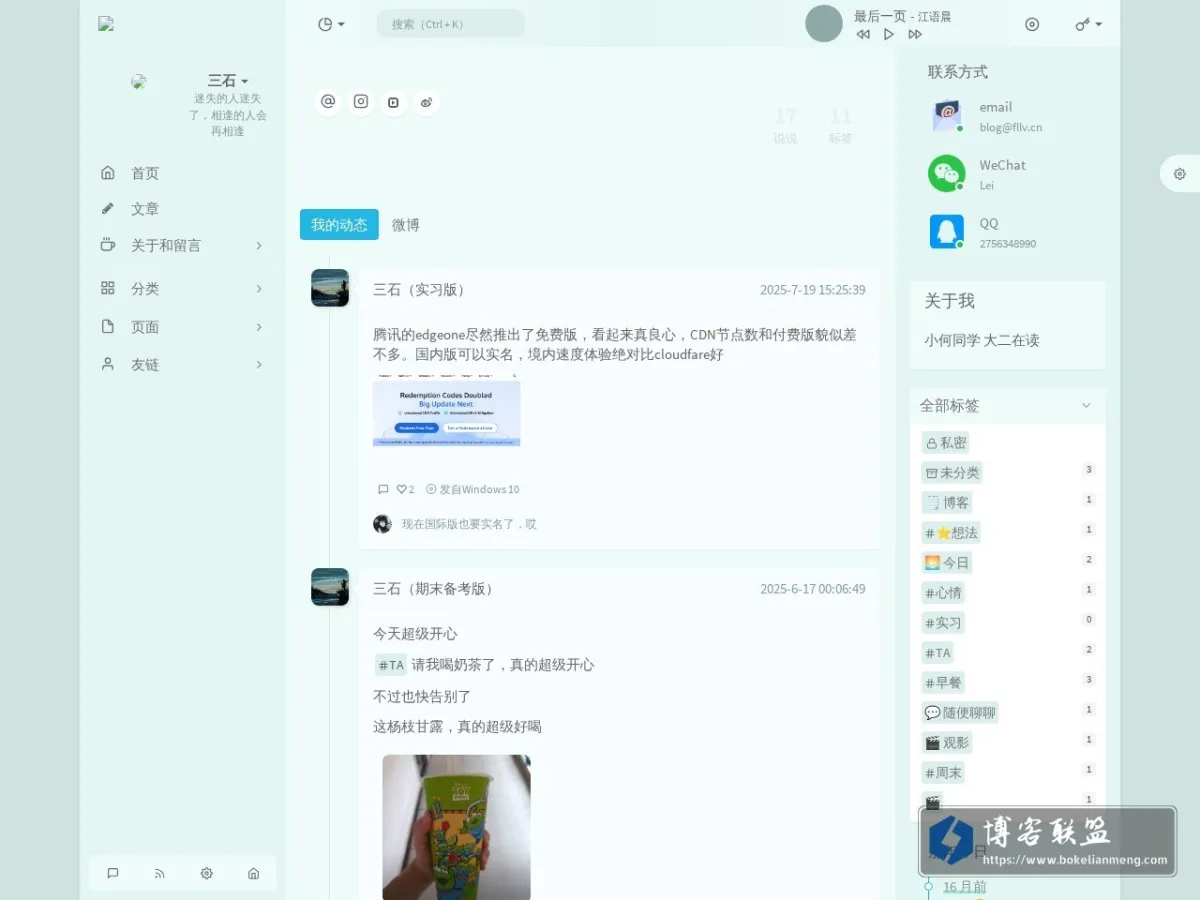Select the 私密 tag
The image size is (1200, 900).
pos(946,443)
